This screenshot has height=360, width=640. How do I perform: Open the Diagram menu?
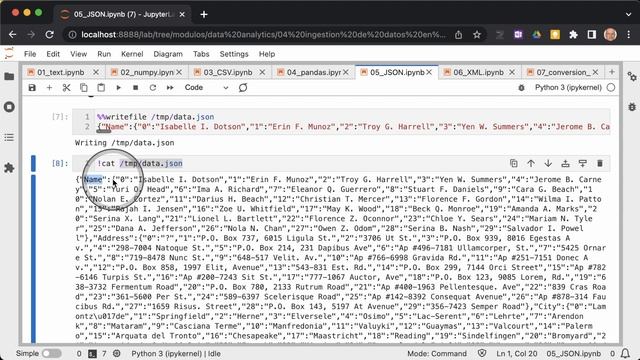click(168, 54)
